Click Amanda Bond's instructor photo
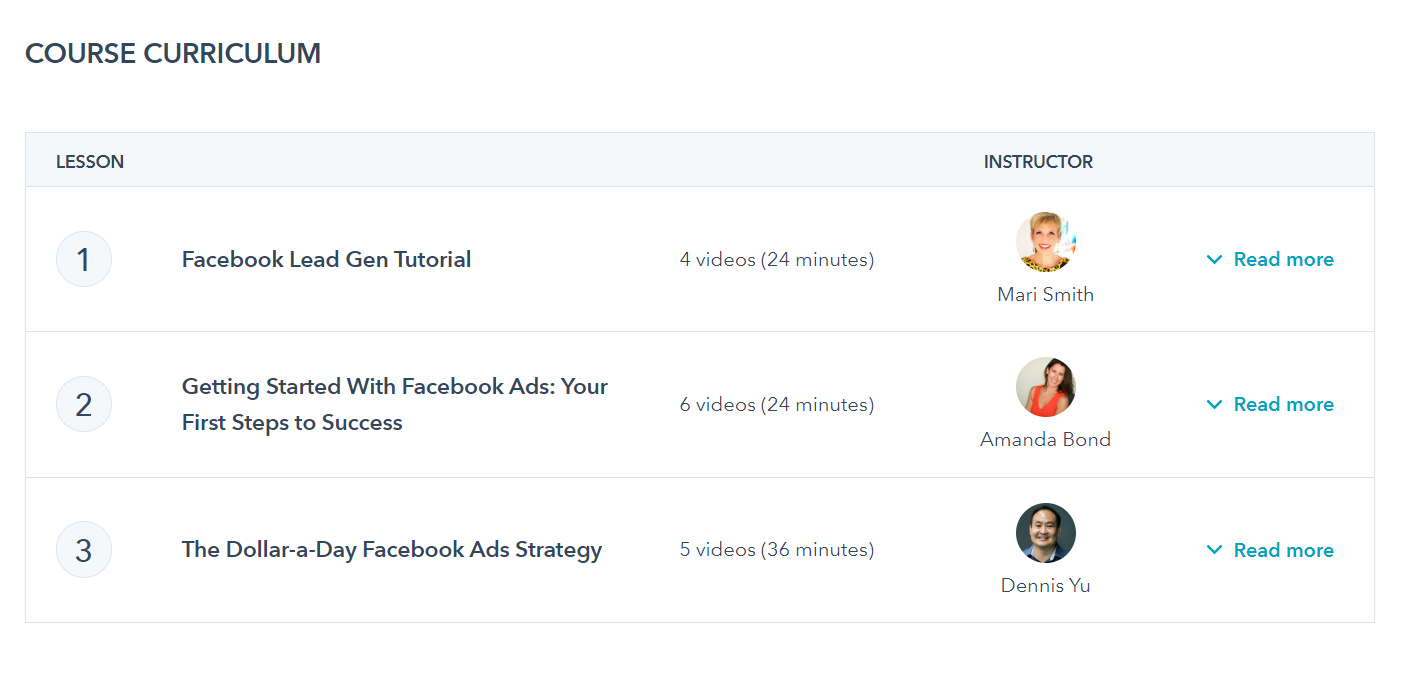 [1045, 387]
